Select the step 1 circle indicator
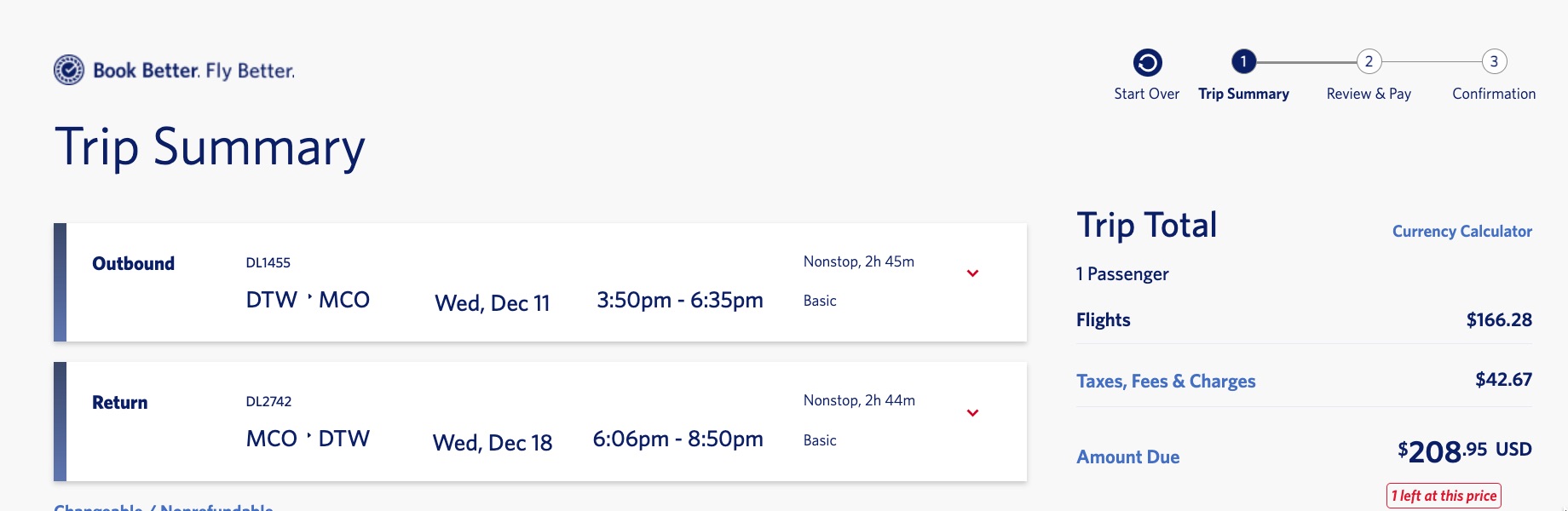Screen dimensions: 1568x511 [1243, 60]
